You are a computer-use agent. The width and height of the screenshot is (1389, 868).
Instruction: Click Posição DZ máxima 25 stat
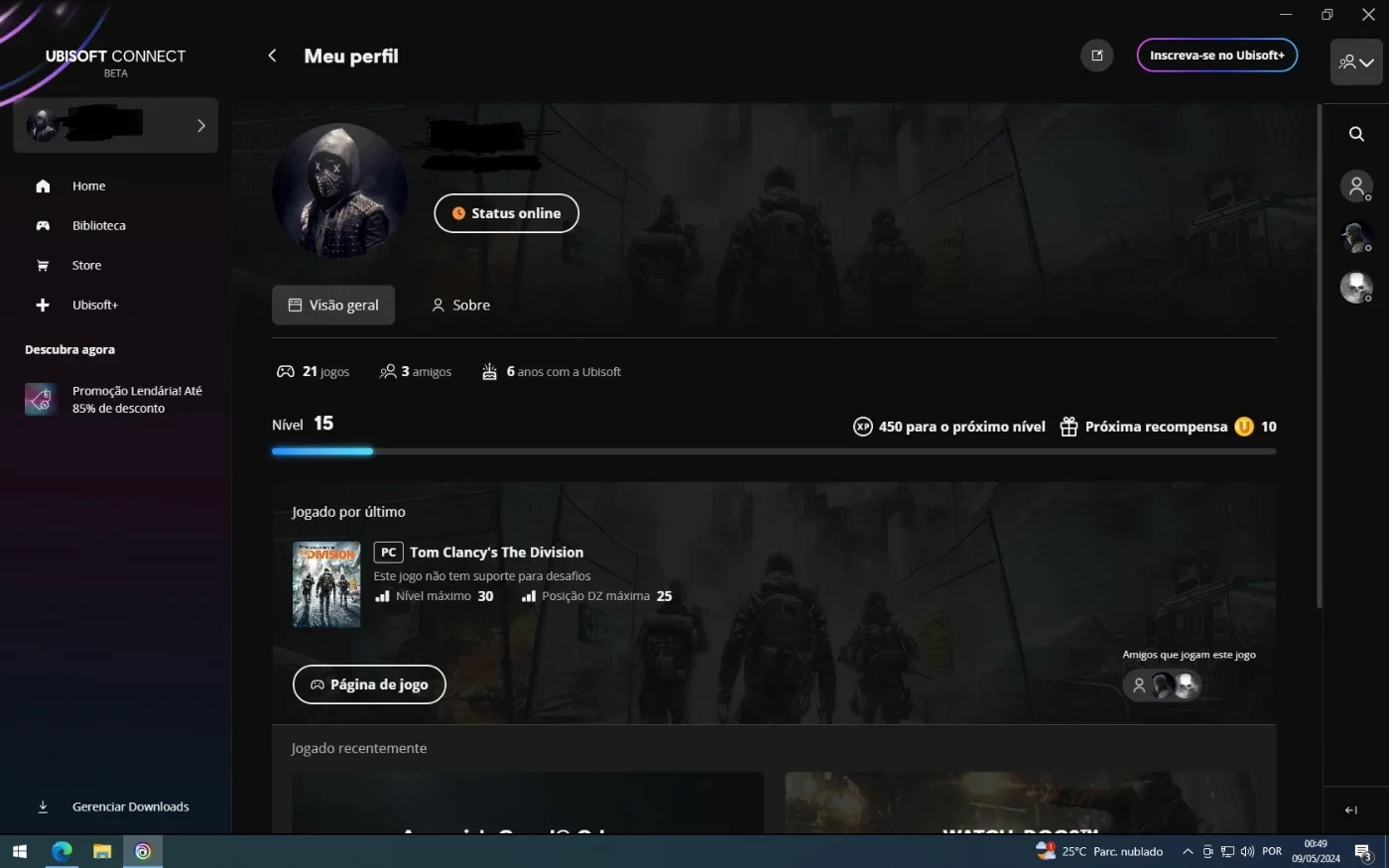point(597,596)
